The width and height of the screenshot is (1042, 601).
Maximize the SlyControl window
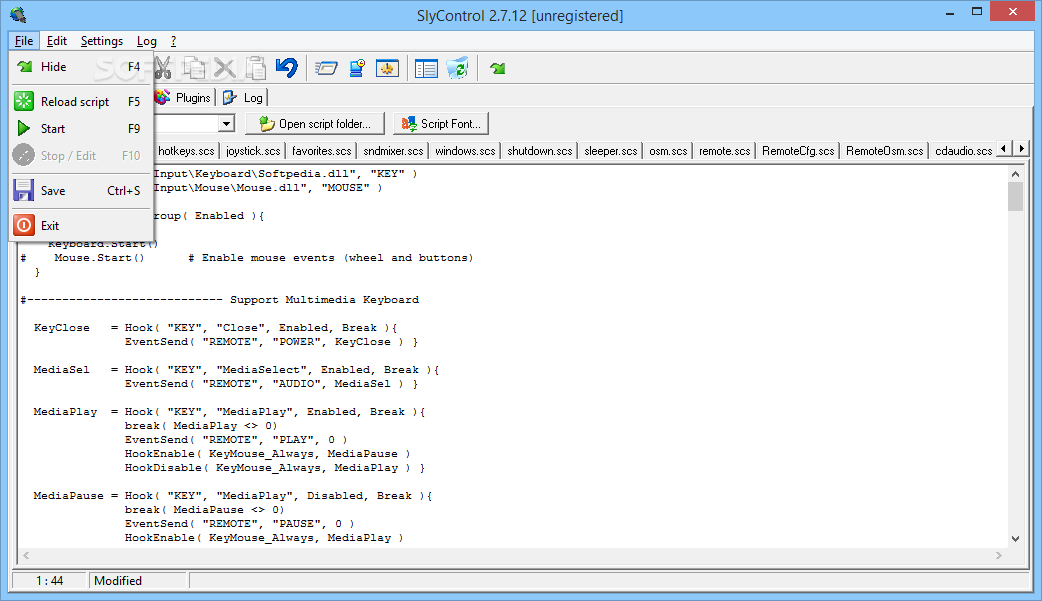(977, 11)
